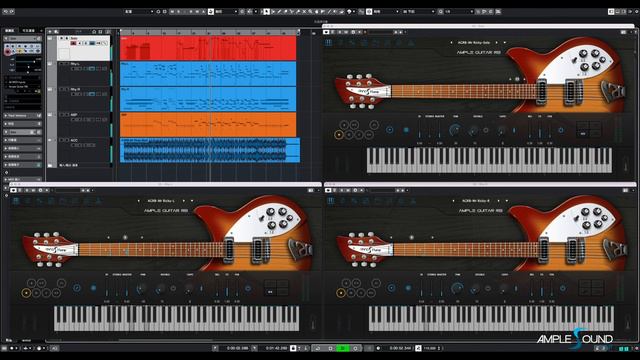Click the orange AMP MIDI clip
This screenshot has height=360, width=640.
208,124
